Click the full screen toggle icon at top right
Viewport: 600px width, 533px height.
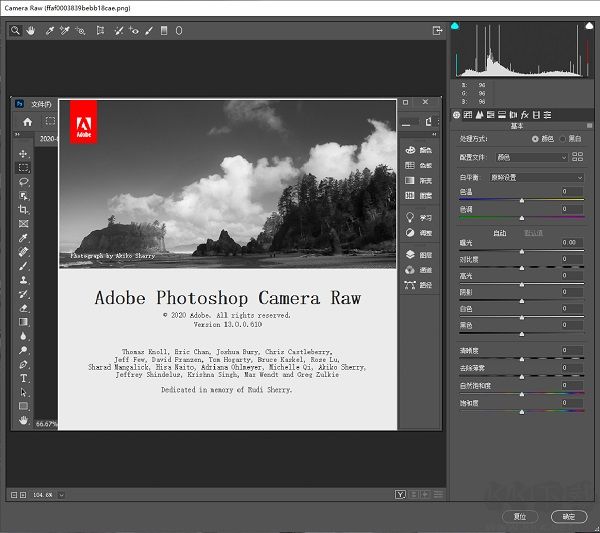point(436,31)
